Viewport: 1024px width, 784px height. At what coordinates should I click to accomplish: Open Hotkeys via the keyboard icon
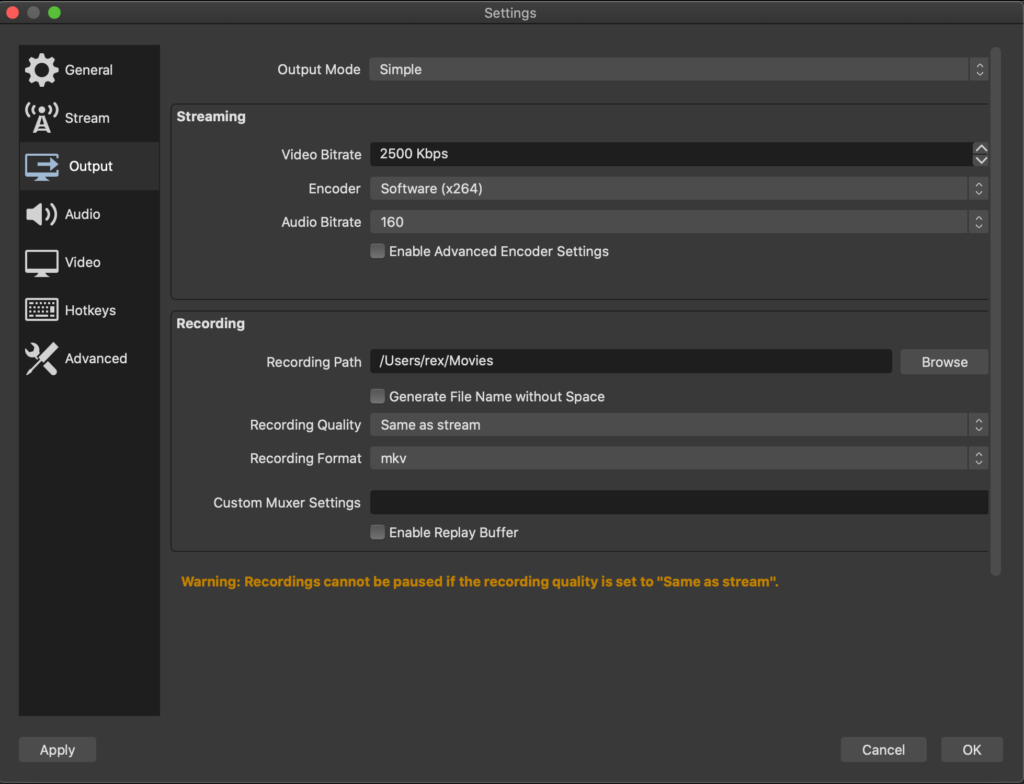41,310
